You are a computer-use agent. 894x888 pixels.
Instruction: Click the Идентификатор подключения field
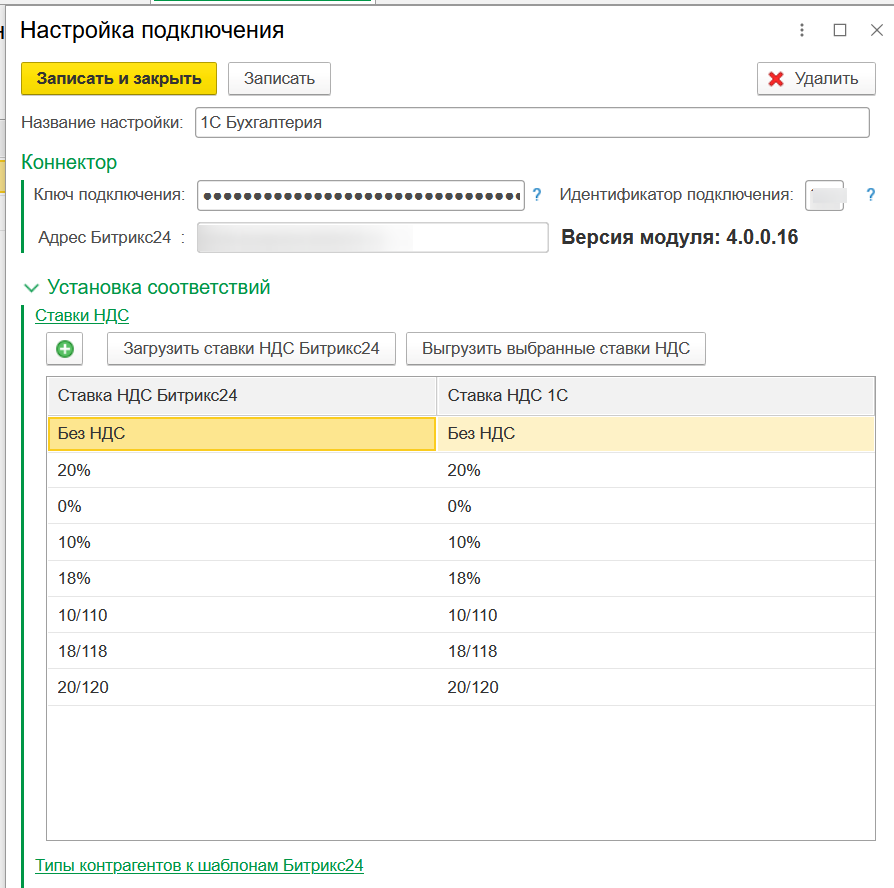825,196
